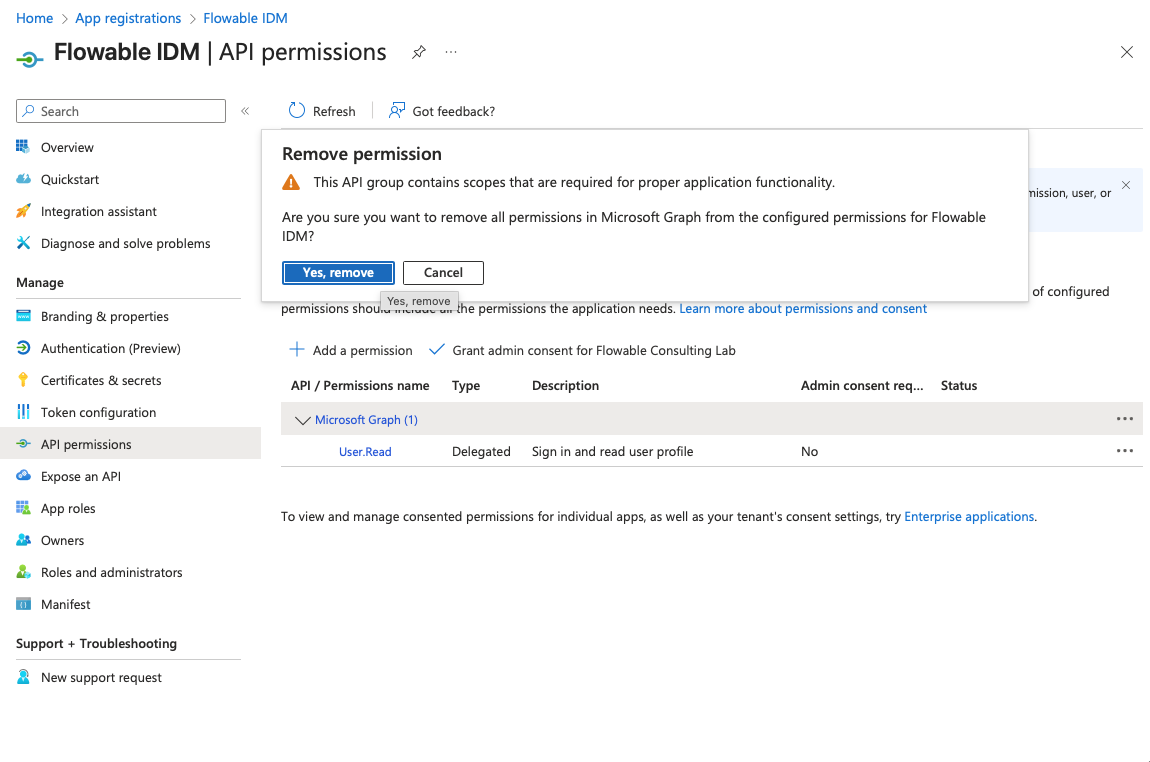This screenshot has height=762, width=1150.
Task: Open the Got feedback option
Action: [x=442, y=111]
